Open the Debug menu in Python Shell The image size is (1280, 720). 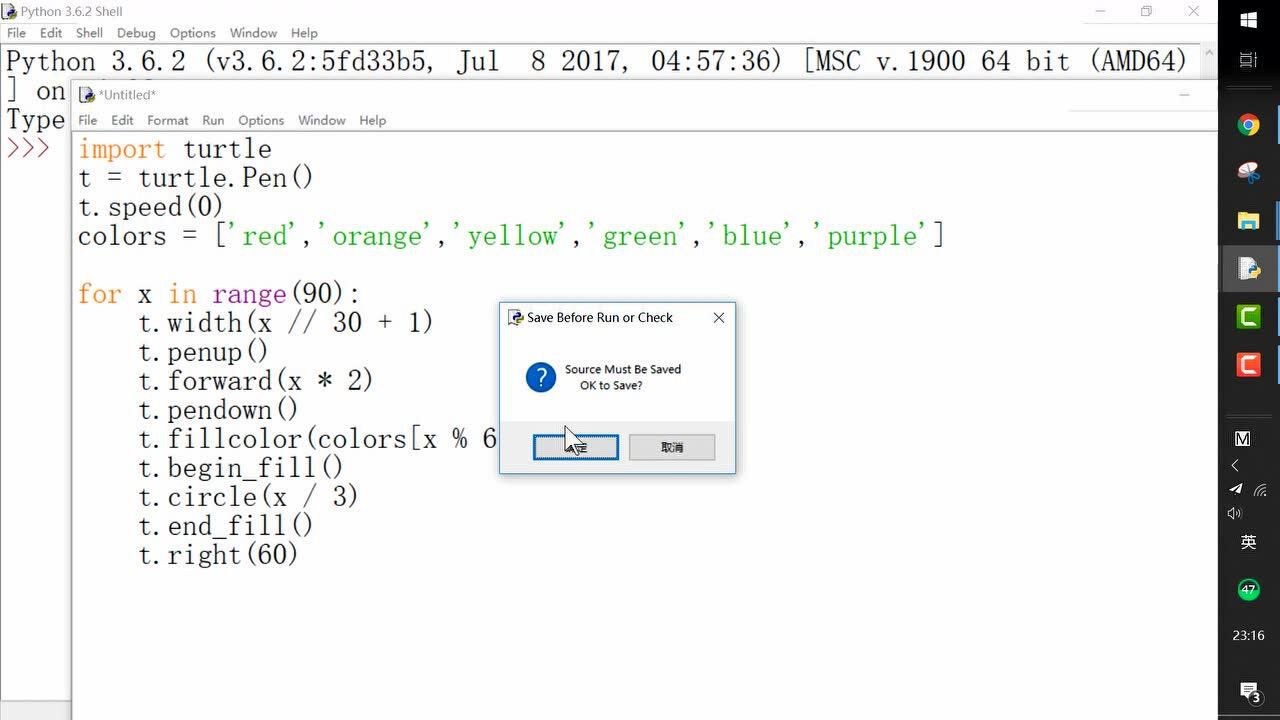(x=134, y=32)
